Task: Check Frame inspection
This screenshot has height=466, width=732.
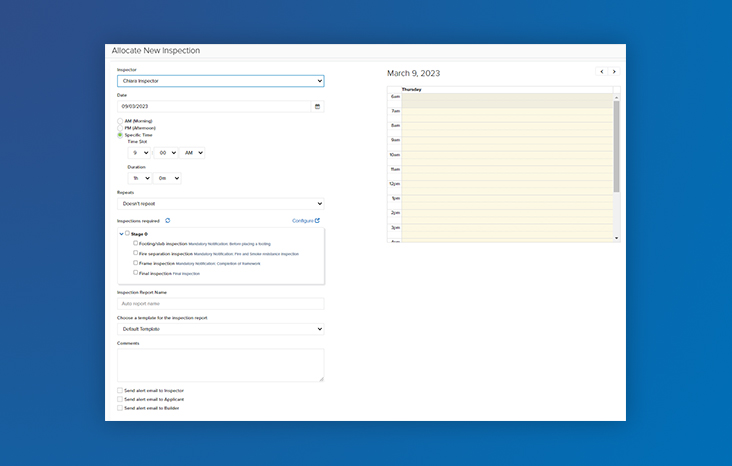Action: pos(135,262)
